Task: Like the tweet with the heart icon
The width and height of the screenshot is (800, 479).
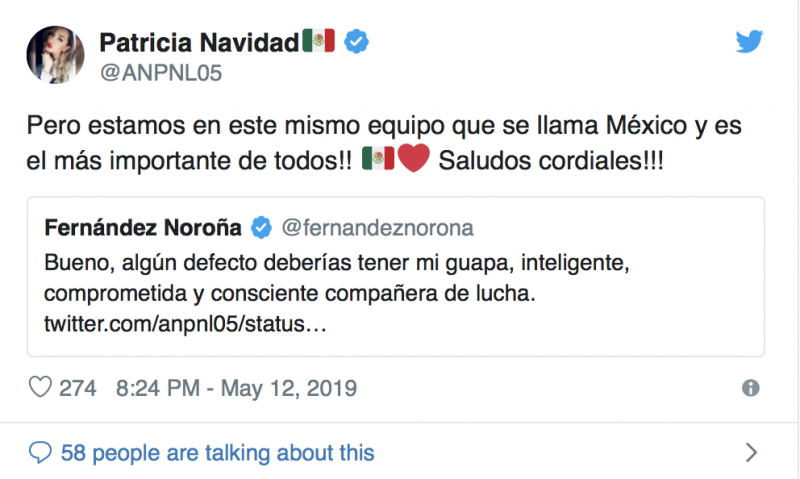Action: pyautogui.click(x=40, y=387)
